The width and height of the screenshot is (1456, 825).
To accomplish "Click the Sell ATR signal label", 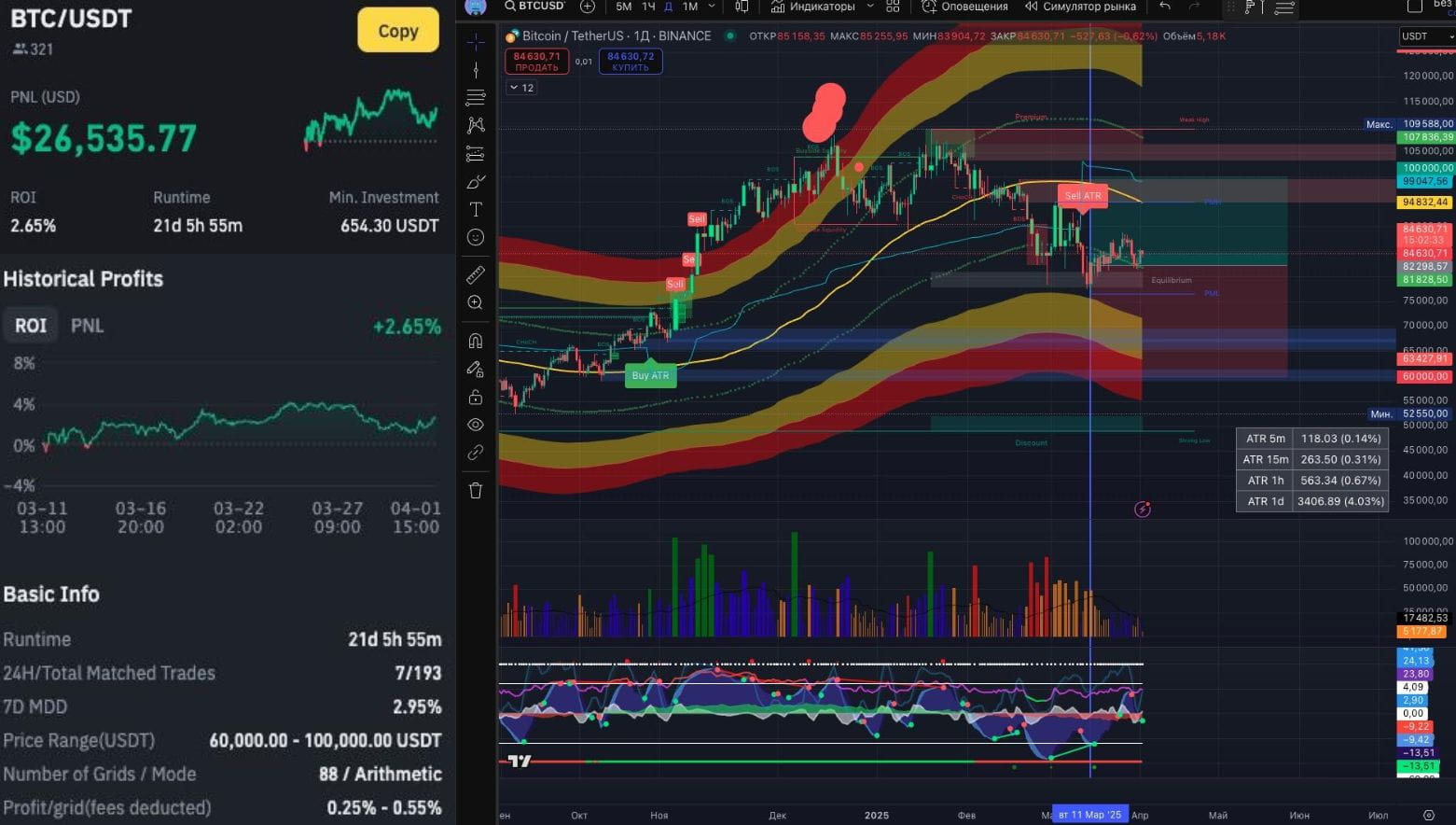I will (x=1083, y=195).
